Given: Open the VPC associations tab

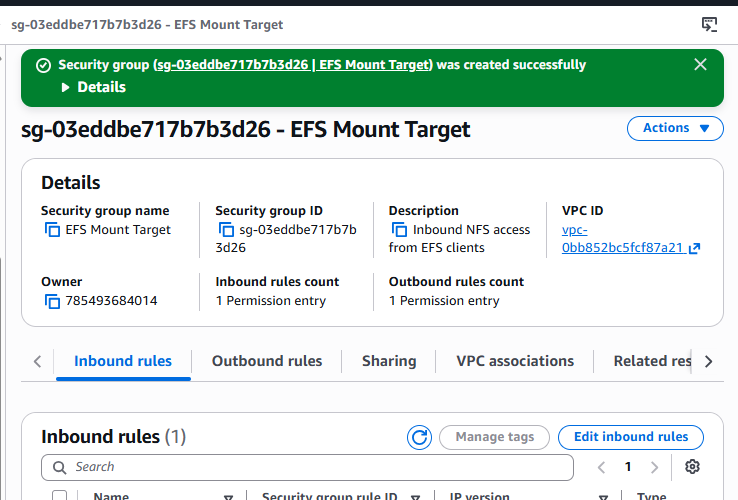Looking at the screenshot, I should click(515, 361).
